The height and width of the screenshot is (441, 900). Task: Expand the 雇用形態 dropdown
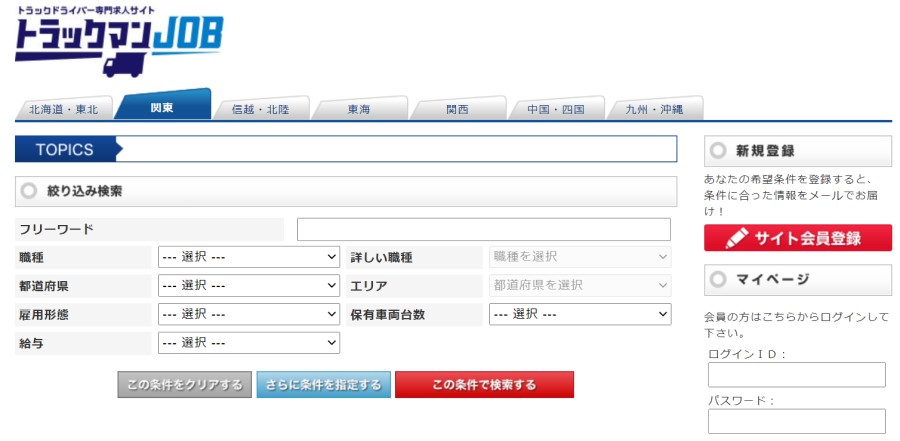tap(249, 314)
